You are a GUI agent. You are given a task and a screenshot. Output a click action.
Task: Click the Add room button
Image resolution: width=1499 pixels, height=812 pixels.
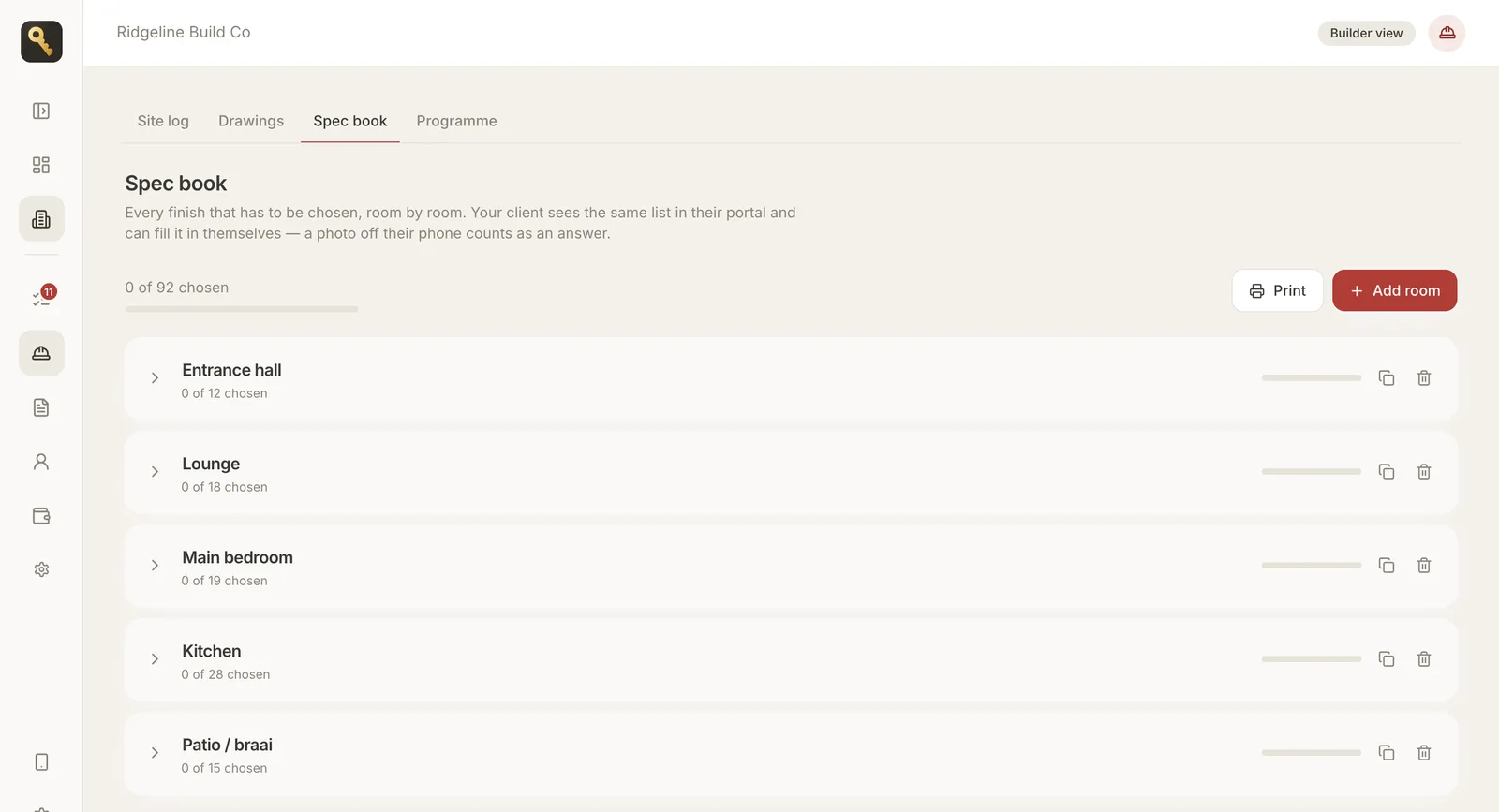coord(1394,290)
